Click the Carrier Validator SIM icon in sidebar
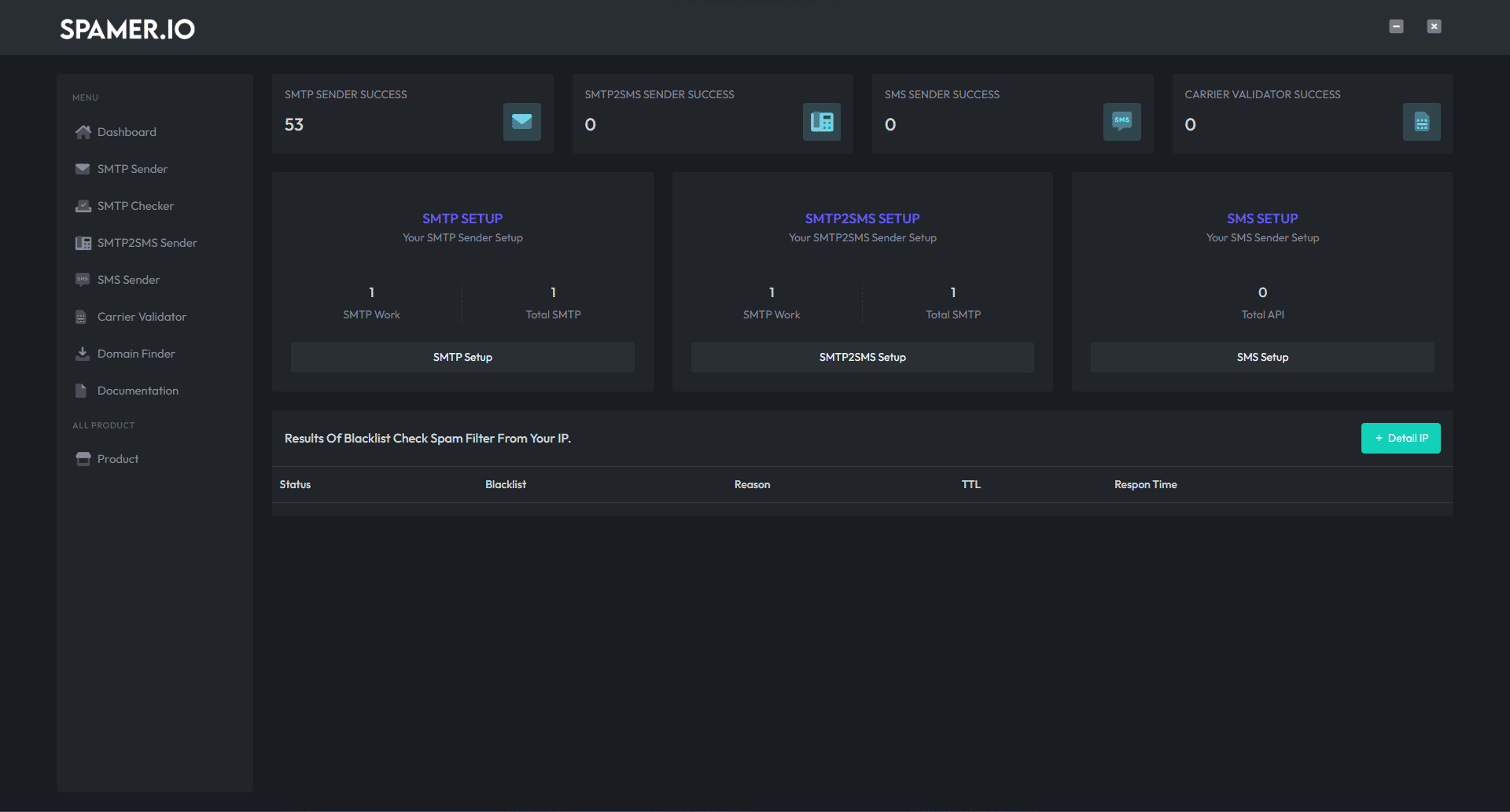 (x=81, y=317)
